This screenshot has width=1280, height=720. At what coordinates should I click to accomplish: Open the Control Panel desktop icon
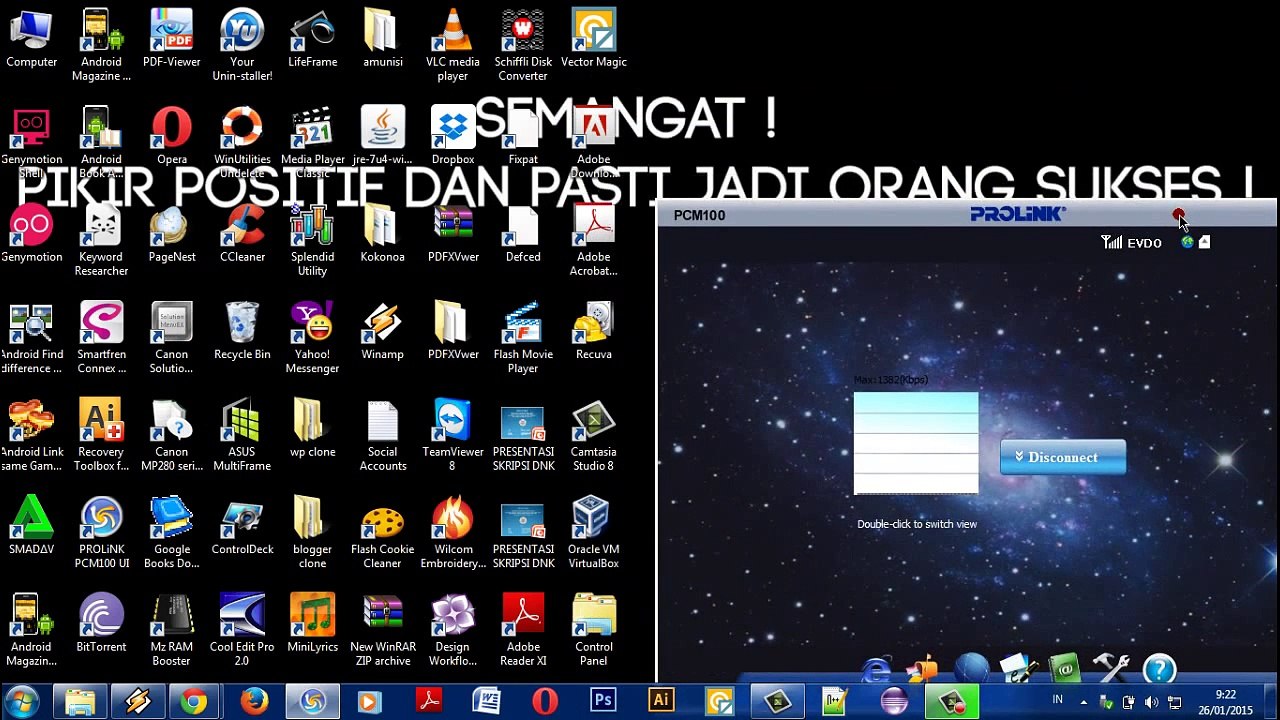coord(594,631)
